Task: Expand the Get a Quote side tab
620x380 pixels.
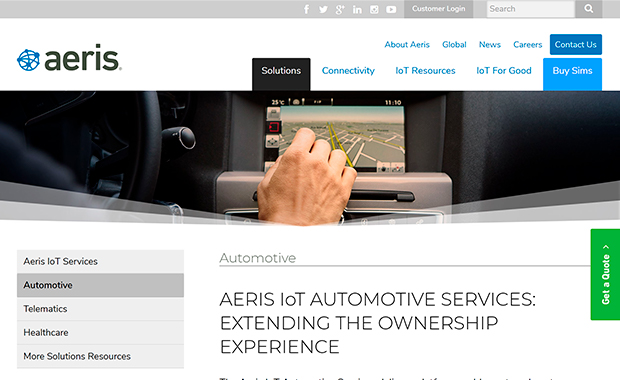Action: pyautogui.click(x=605, y=274)
